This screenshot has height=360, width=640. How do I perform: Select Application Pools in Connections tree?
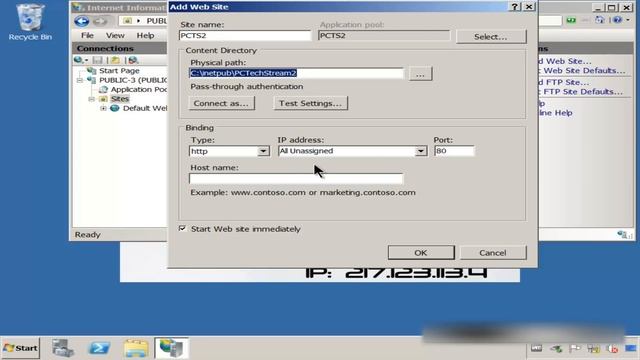(139, 89)
